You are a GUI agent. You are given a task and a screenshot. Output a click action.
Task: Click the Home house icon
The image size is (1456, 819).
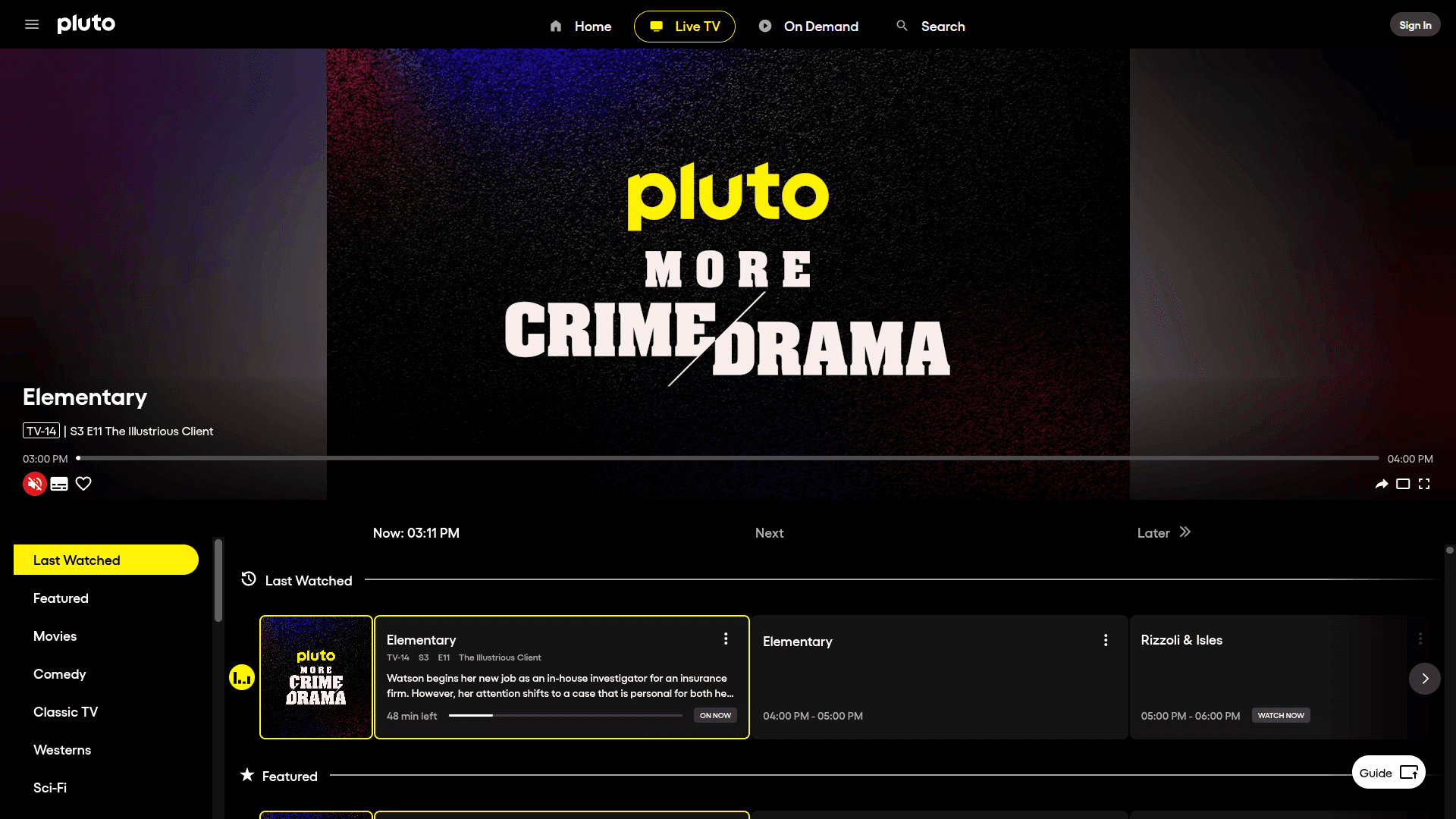click(556, 27)
